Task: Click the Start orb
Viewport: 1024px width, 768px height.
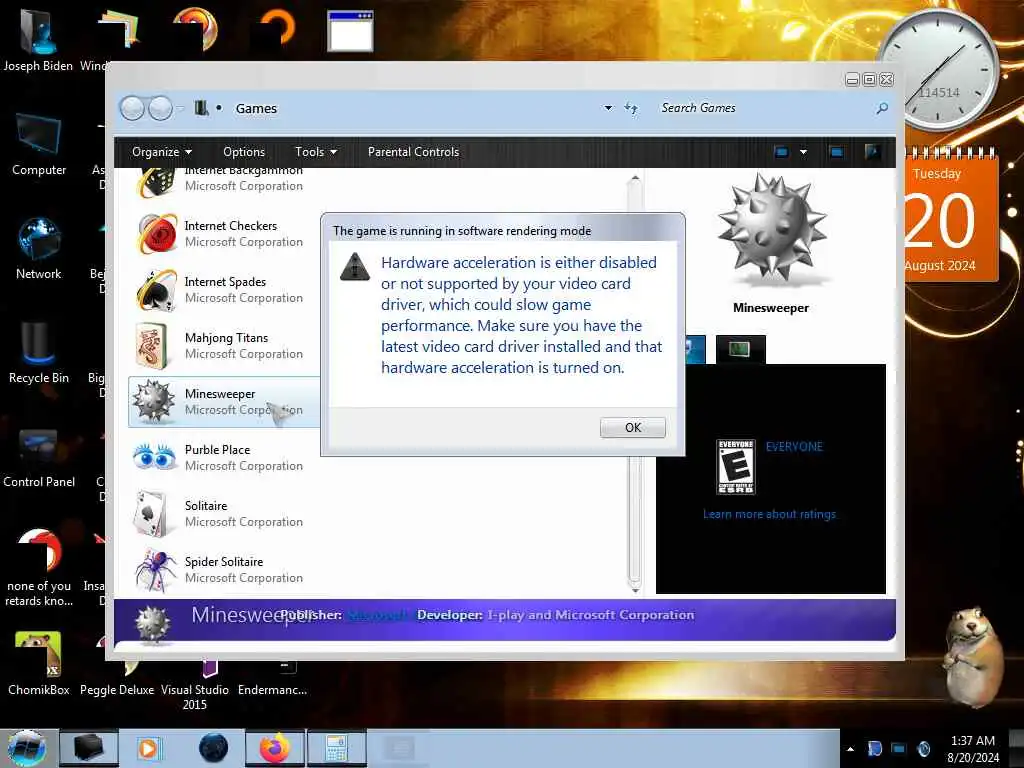Action: pos(26,748)
